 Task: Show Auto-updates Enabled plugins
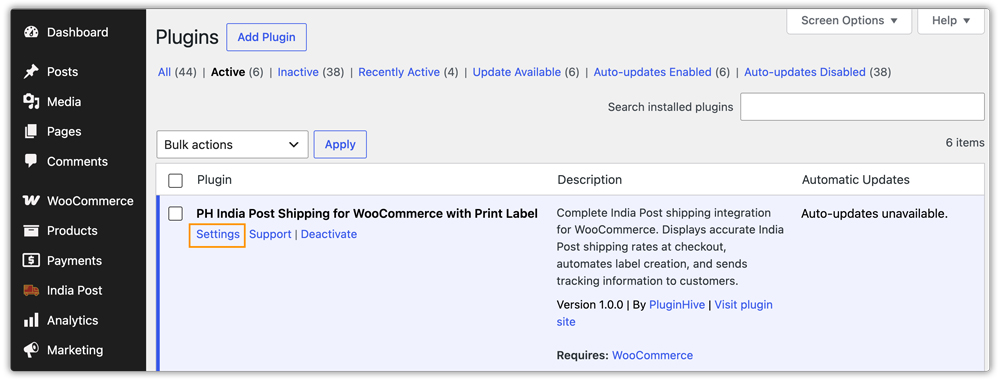point(652,73)
